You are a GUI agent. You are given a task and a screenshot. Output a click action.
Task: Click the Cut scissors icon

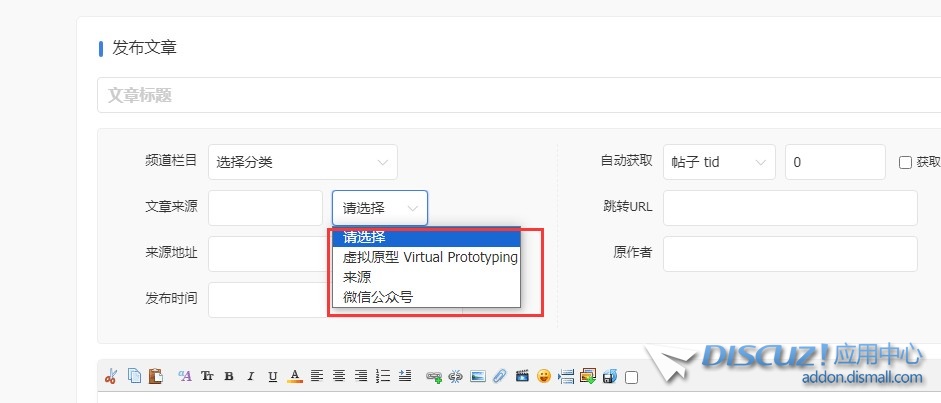[x=111, y=377]
